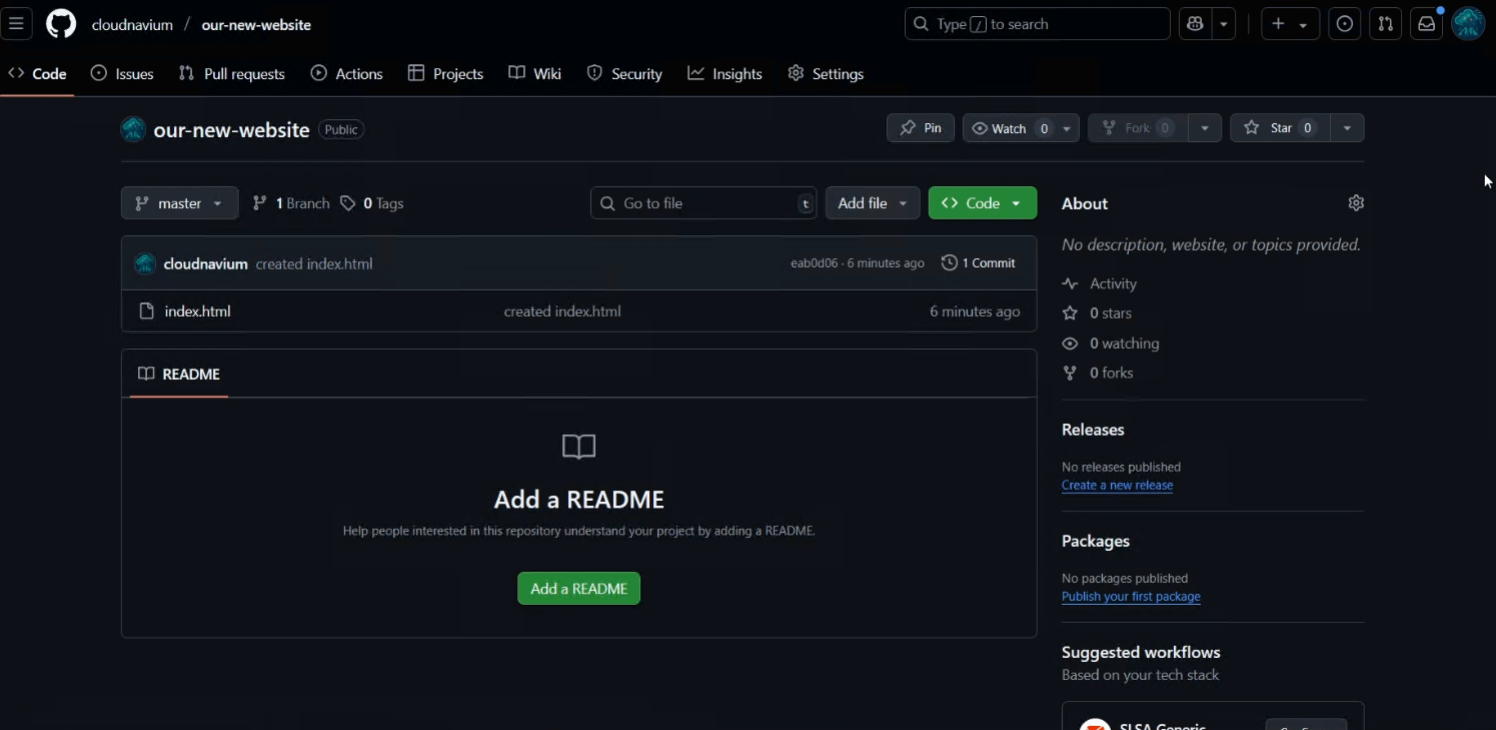Open the Create a new release link
The height and width of the screenshot is (730, 1496).
(1117, 485)
